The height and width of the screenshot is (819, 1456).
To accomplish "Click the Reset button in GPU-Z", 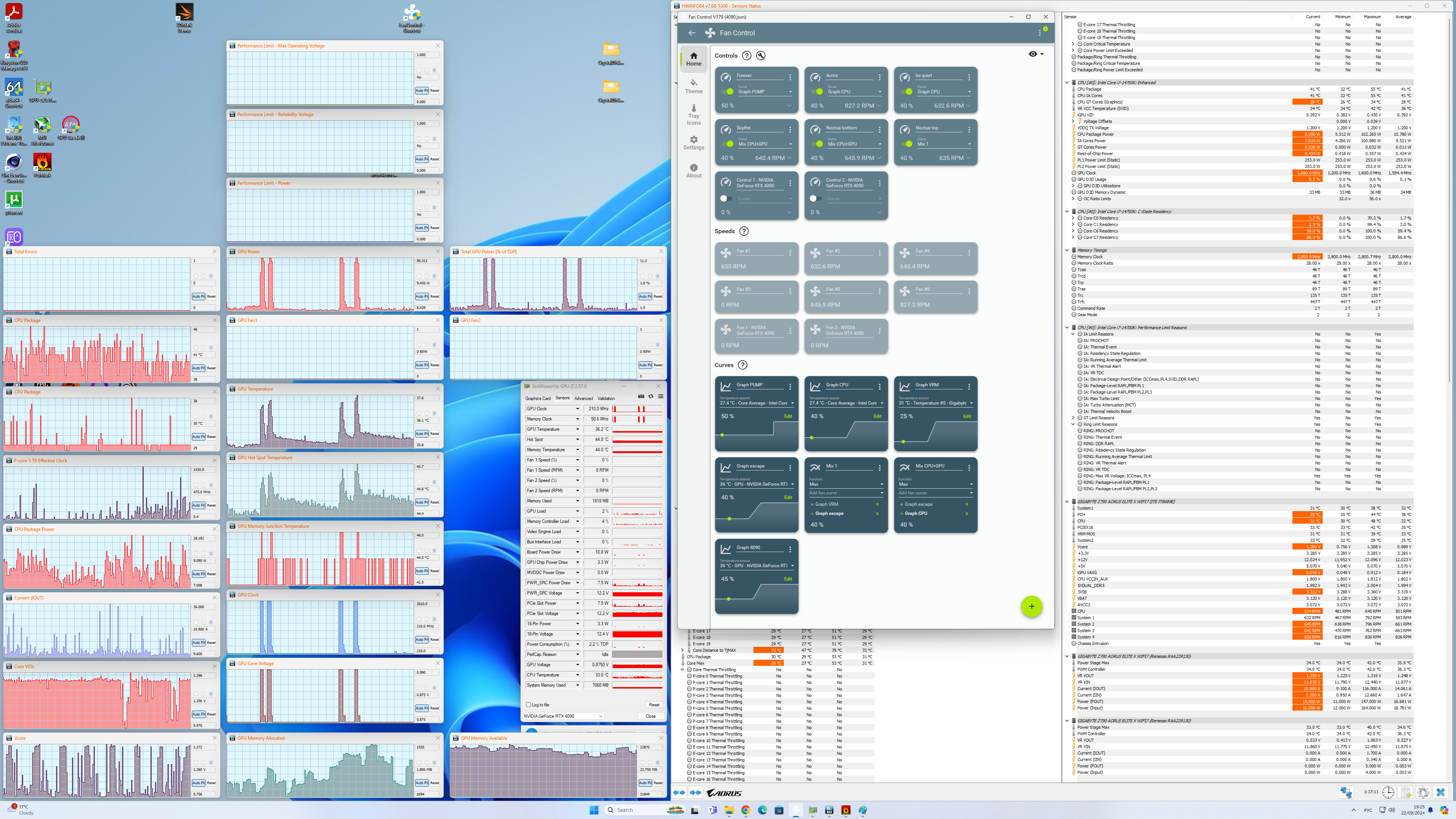I will [x=654, y=705].
